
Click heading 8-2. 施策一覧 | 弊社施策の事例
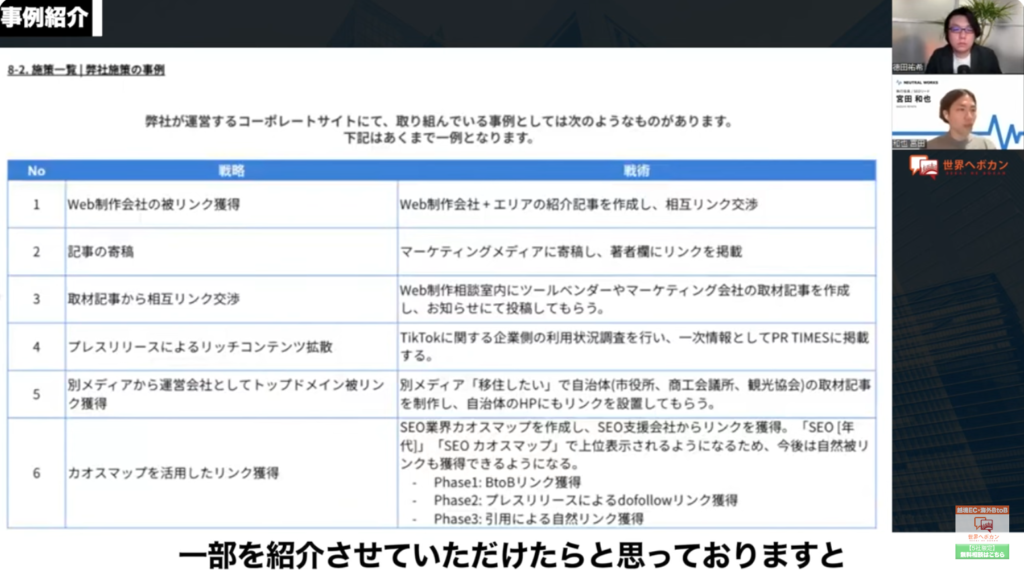point(86,69)
